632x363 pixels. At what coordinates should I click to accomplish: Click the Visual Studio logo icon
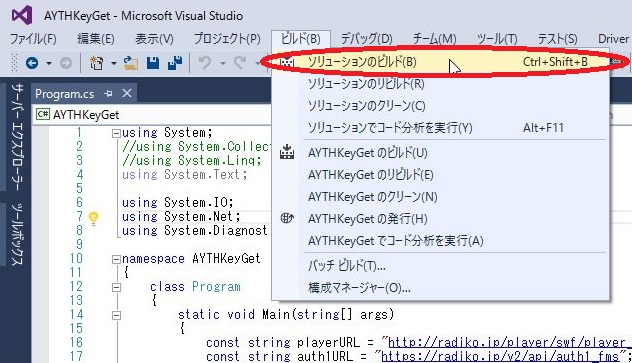pyautogui.click(x=22, y=15)
